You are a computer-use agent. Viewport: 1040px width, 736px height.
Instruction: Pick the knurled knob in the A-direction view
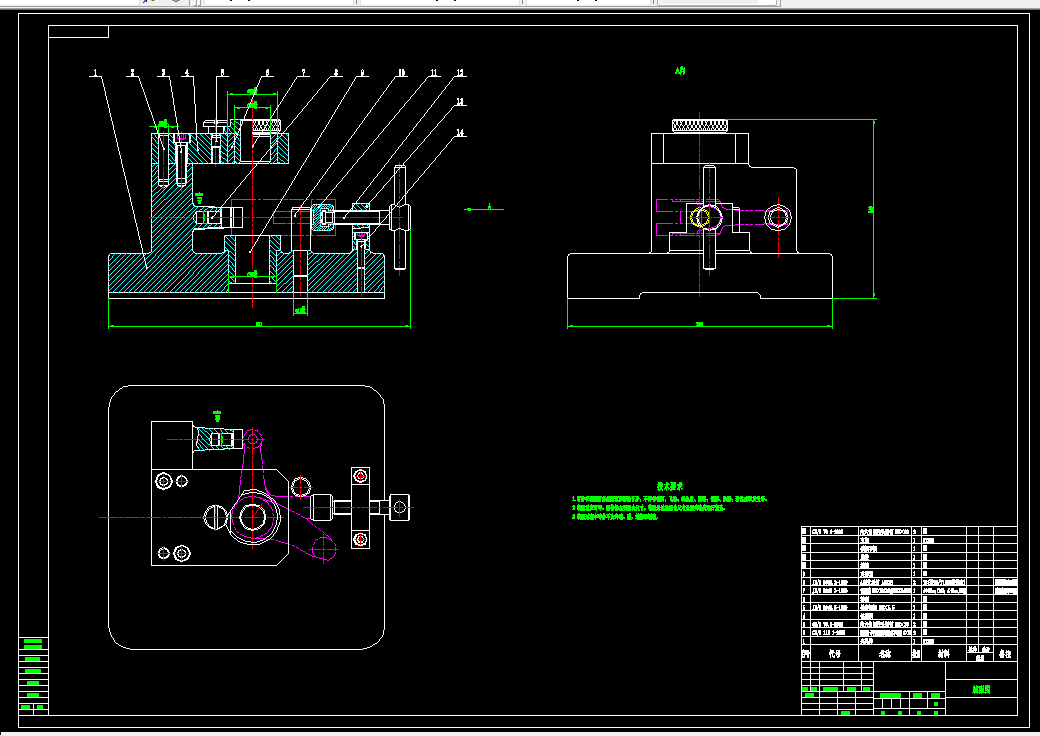click(x=700, y=125)
